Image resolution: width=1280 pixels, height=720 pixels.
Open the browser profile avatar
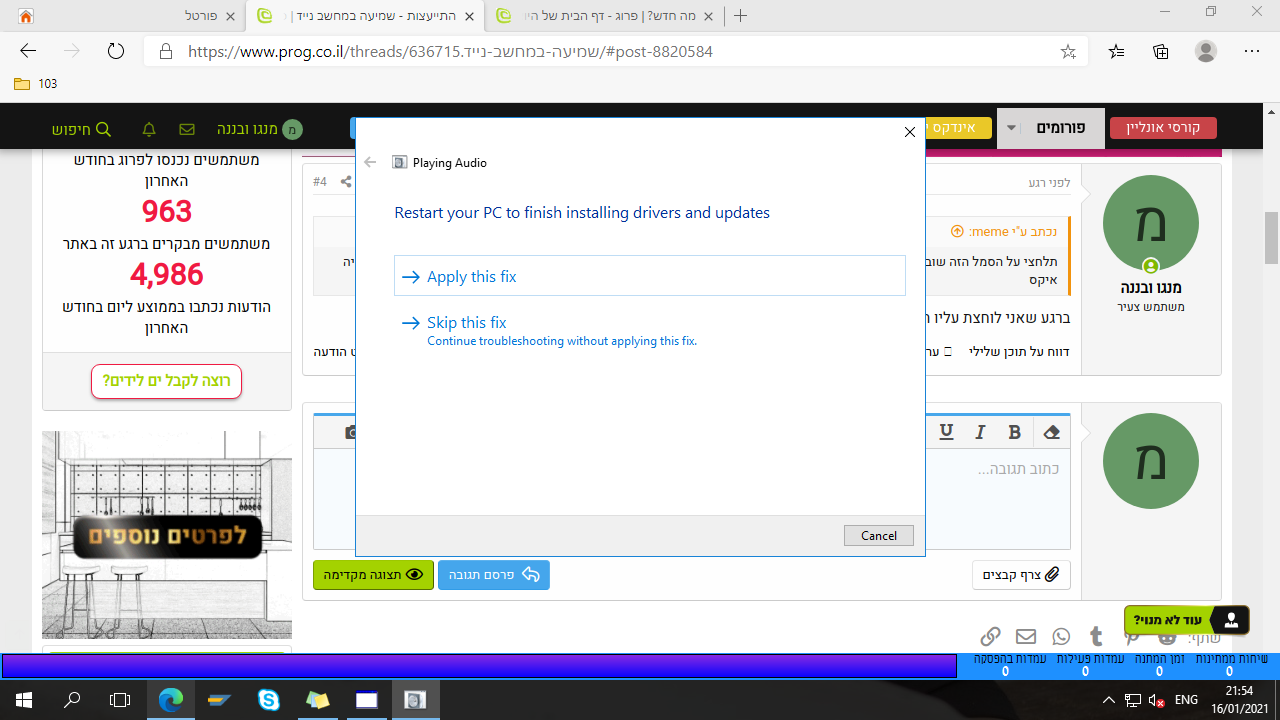pos(1206,51)
